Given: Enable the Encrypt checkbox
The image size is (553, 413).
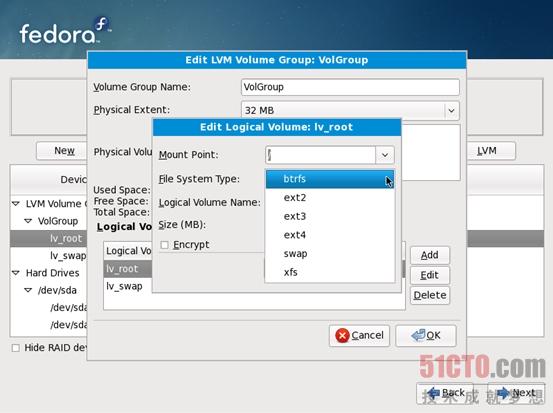Looking at the screenshot, I should [x=164, y=245].
